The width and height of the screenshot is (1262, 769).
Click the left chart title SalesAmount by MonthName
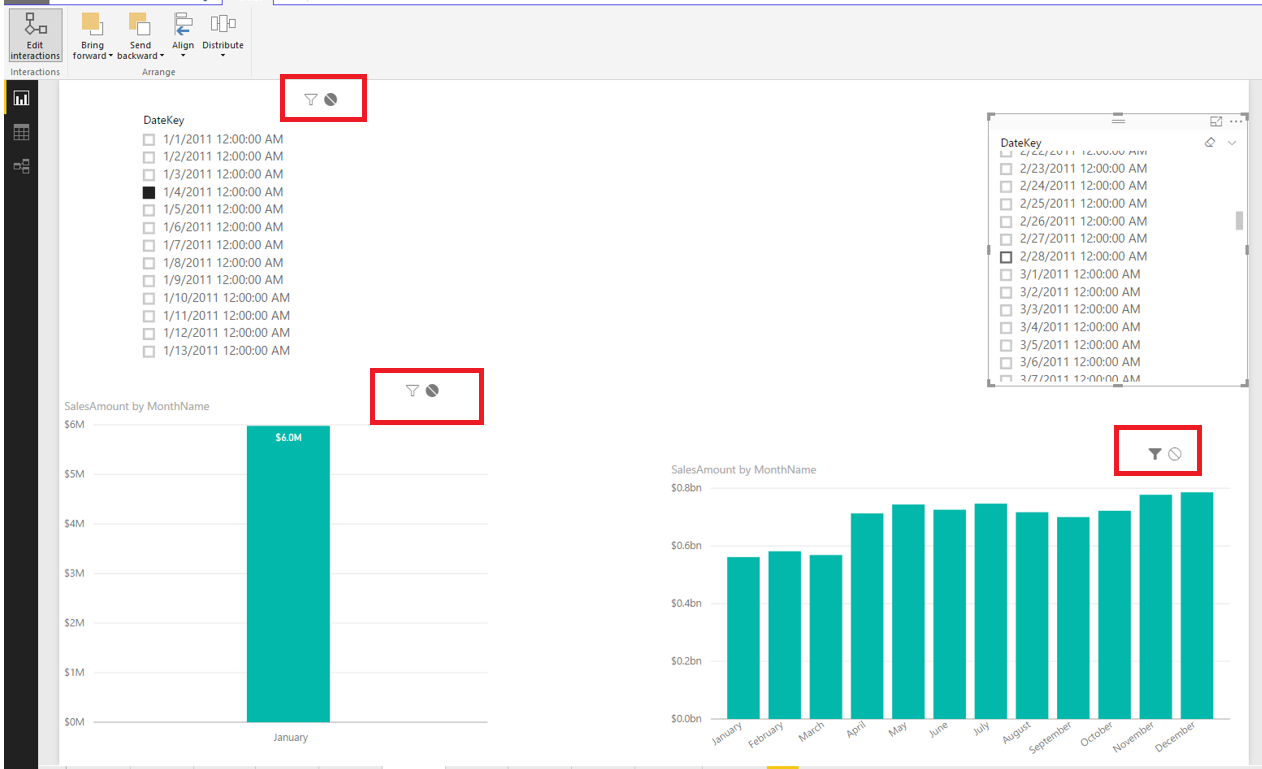pos(137,407)
